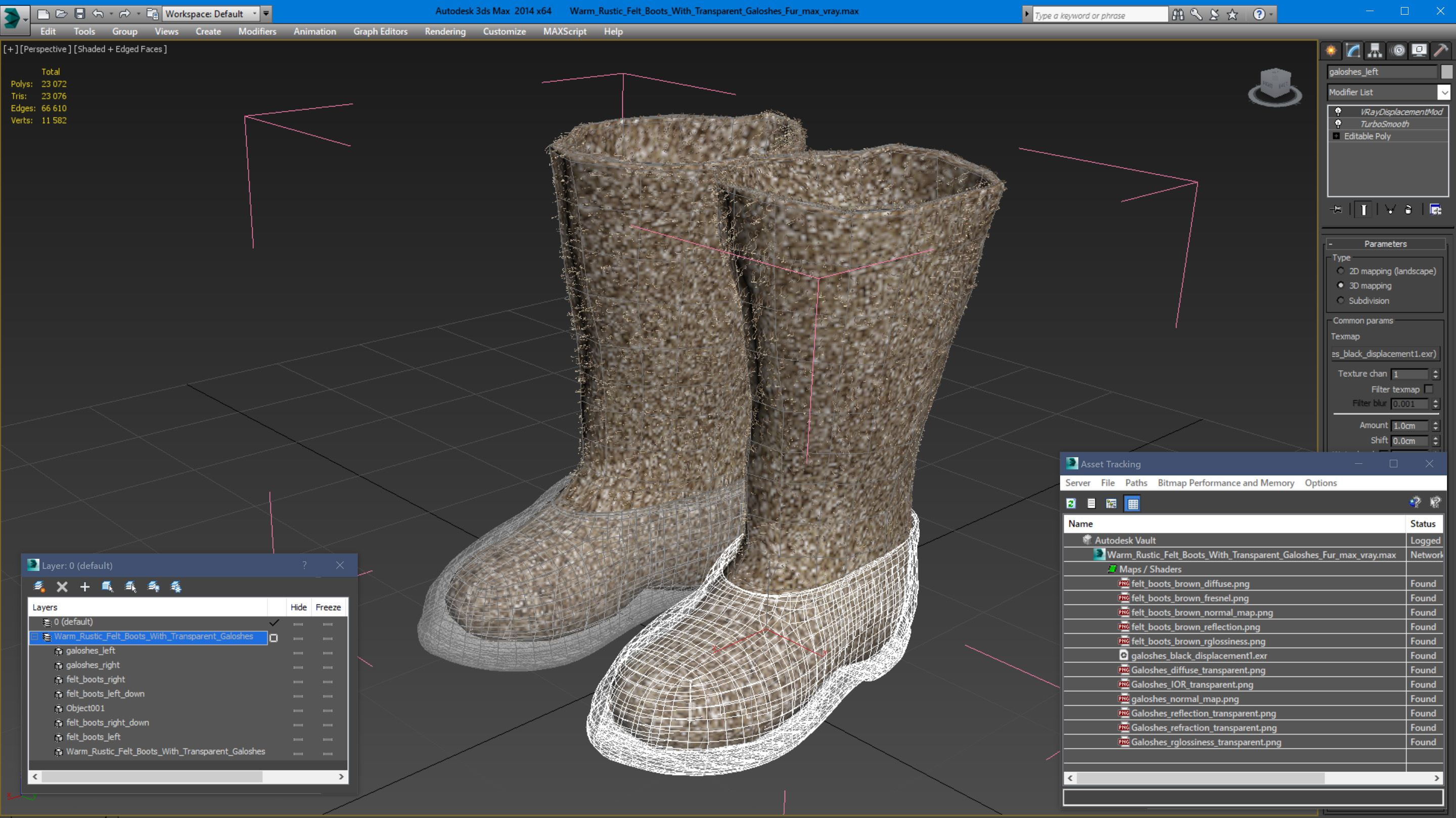Switch to the Motion command panel

(x=1398, y=51)
